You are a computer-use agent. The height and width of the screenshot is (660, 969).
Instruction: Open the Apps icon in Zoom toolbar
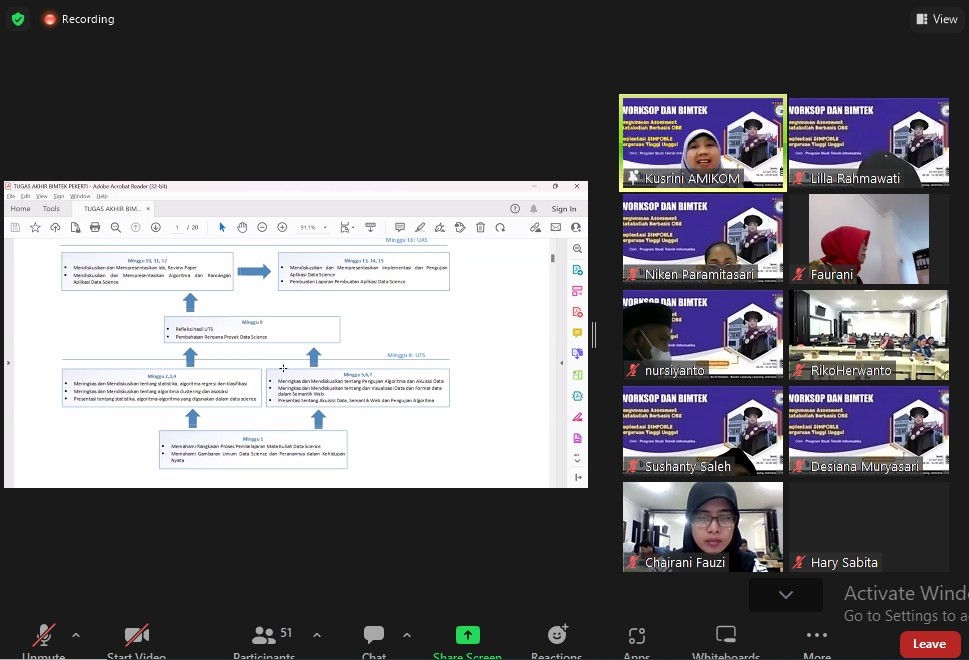[637, 635]
